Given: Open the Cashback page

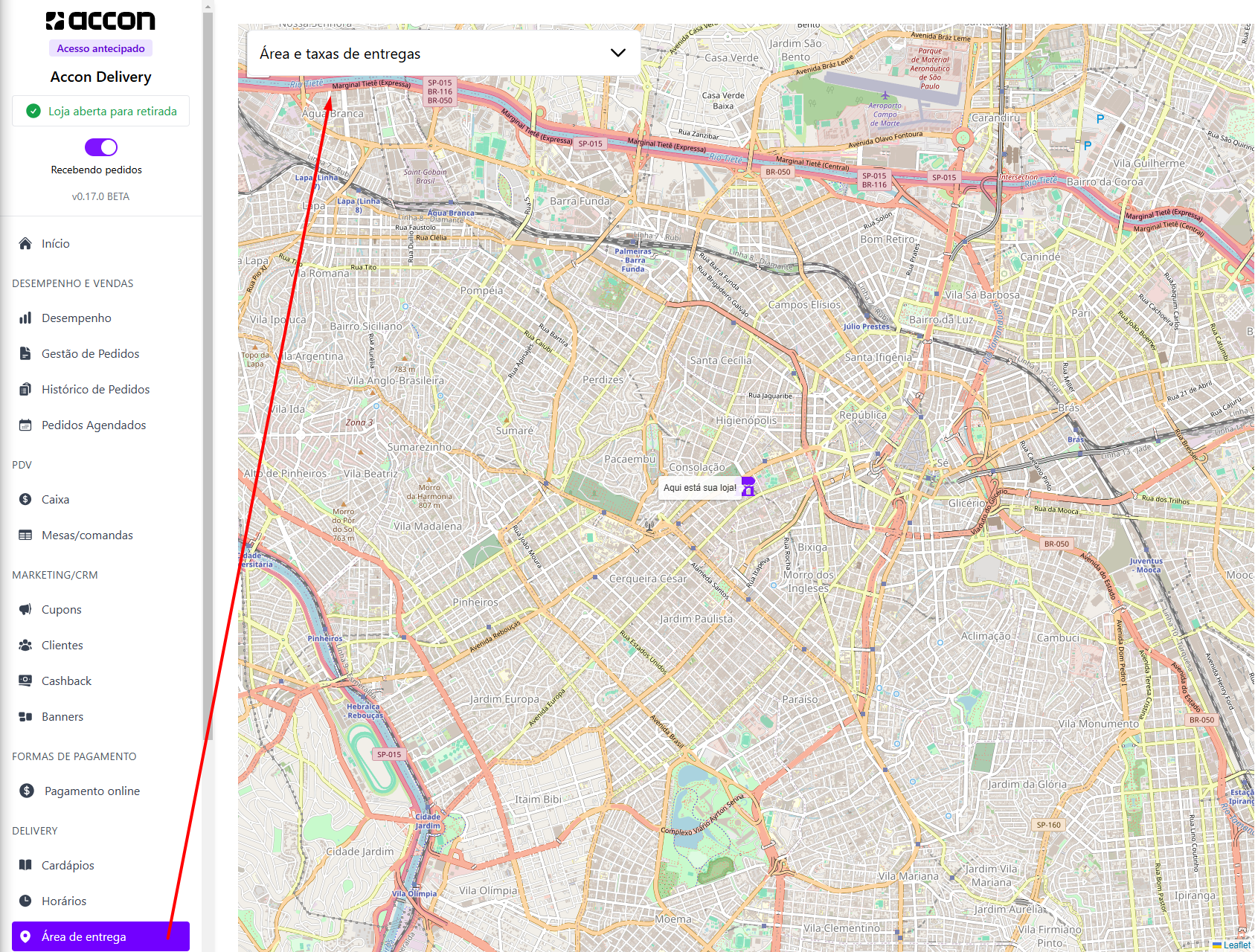Looking at the screenshot, I should click(x=101, y=681).
